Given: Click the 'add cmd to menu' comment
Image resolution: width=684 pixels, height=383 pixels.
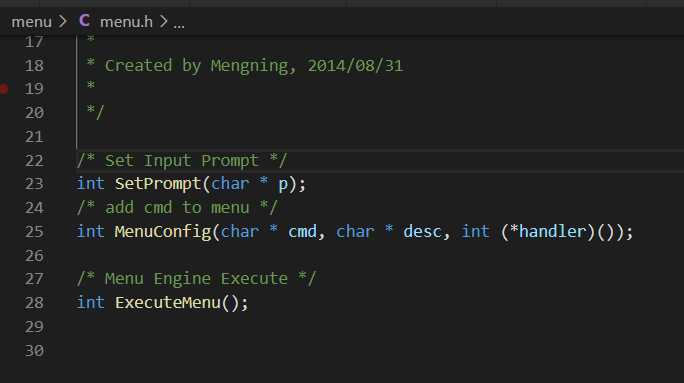Looking at the screenshot, I should 177,208.
